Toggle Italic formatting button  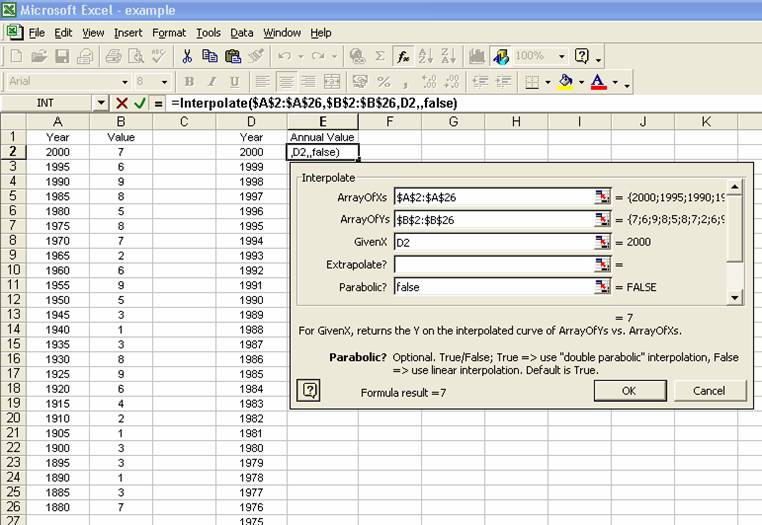tap(211, 82)
